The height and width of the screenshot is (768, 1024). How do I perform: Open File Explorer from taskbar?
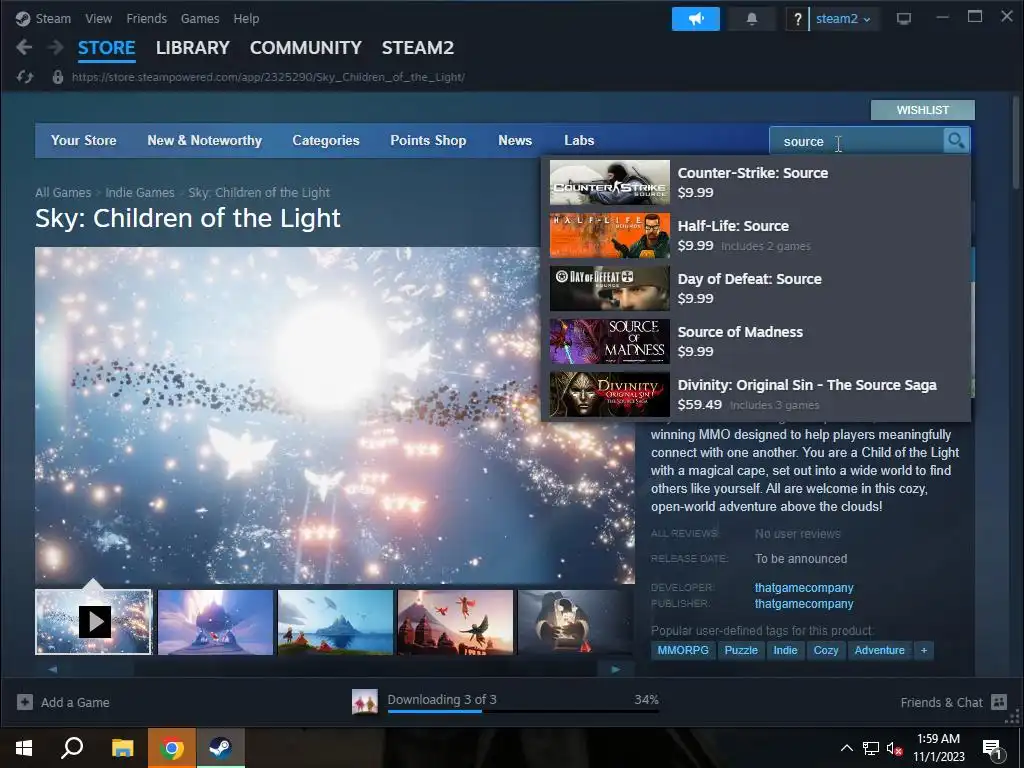(122, 748)
